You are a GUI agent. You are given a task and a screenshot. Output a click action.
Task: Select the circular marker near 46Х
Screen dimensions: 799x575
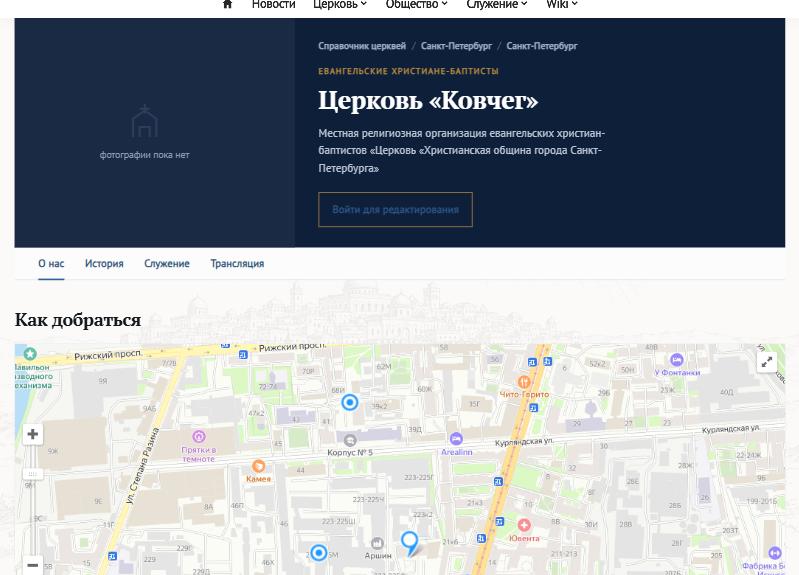point(319,553)
